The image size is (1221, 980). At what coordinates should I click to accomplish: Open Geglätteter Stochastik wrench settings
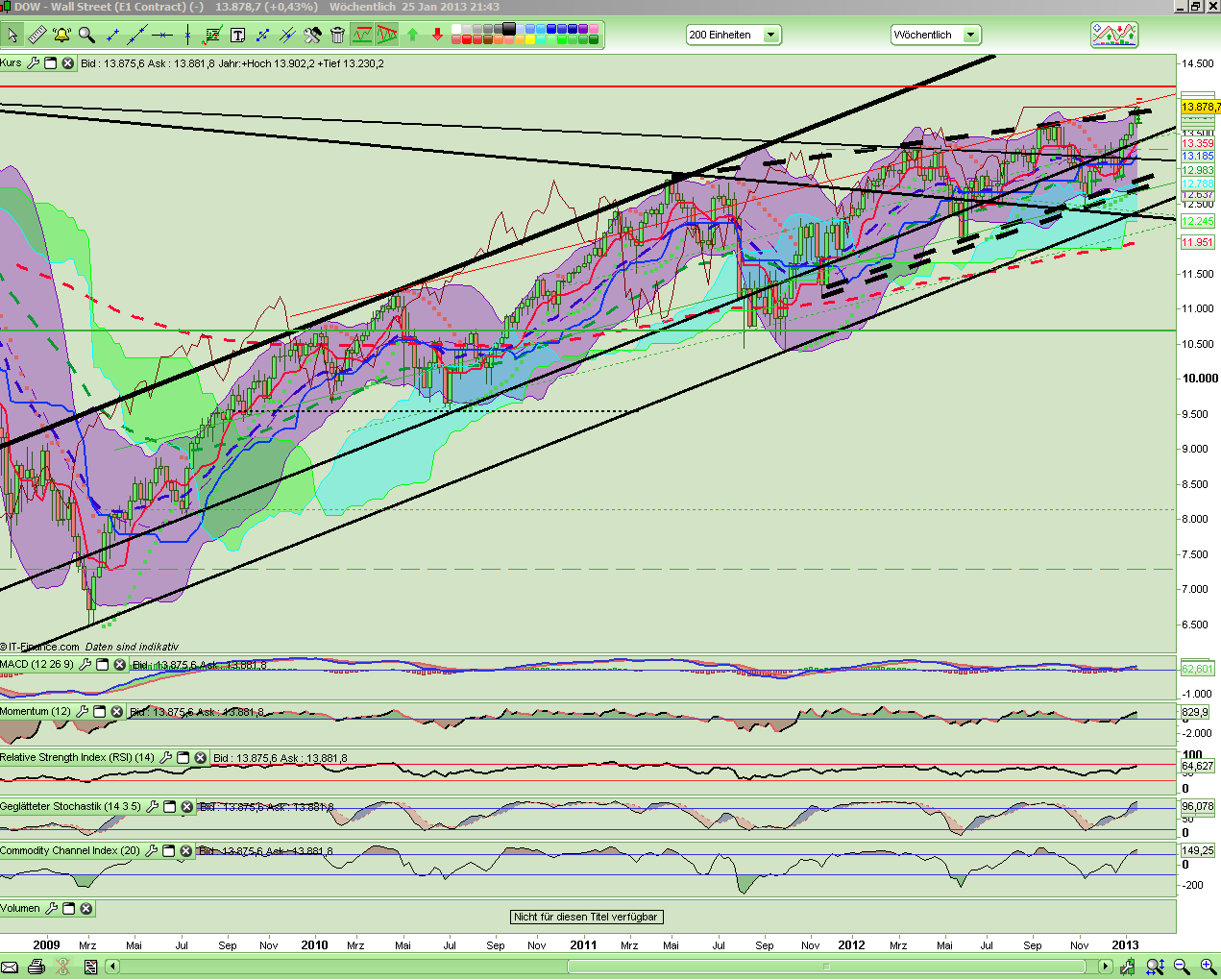(x=153, y=807)
